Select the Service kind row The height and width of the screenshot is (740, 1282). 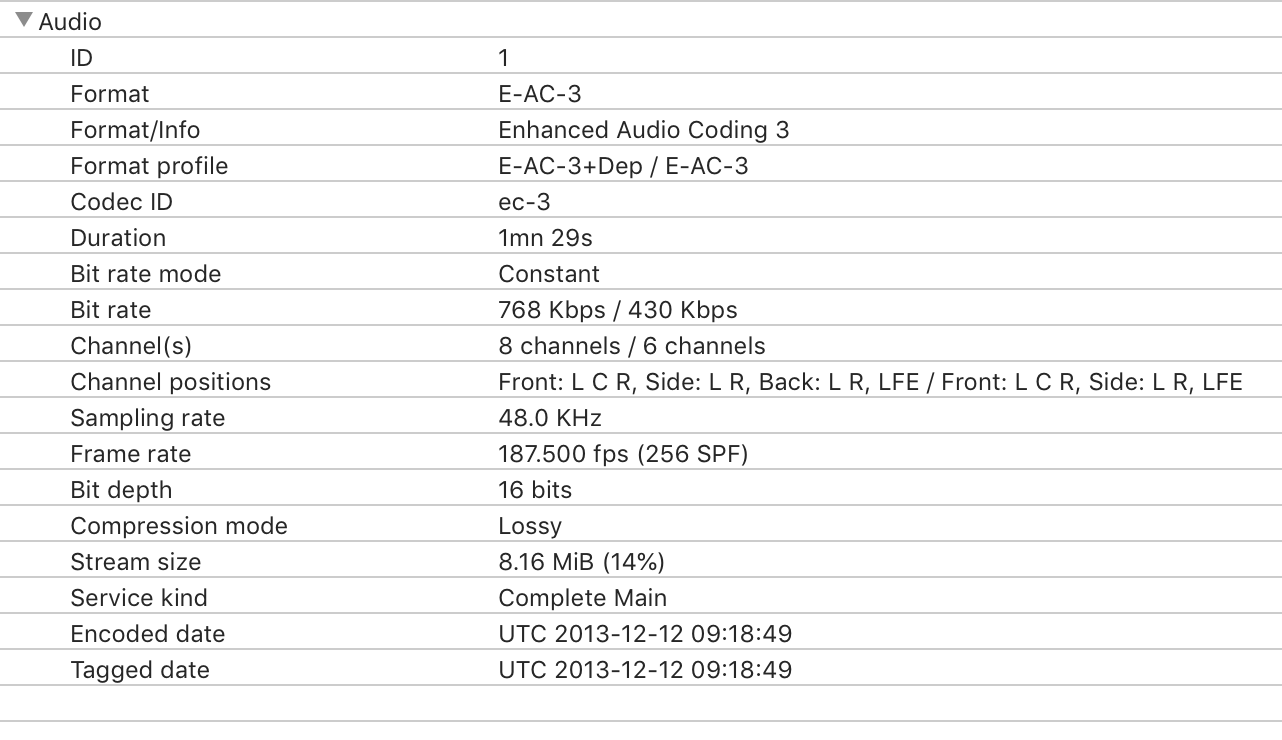tap(641, 597)
